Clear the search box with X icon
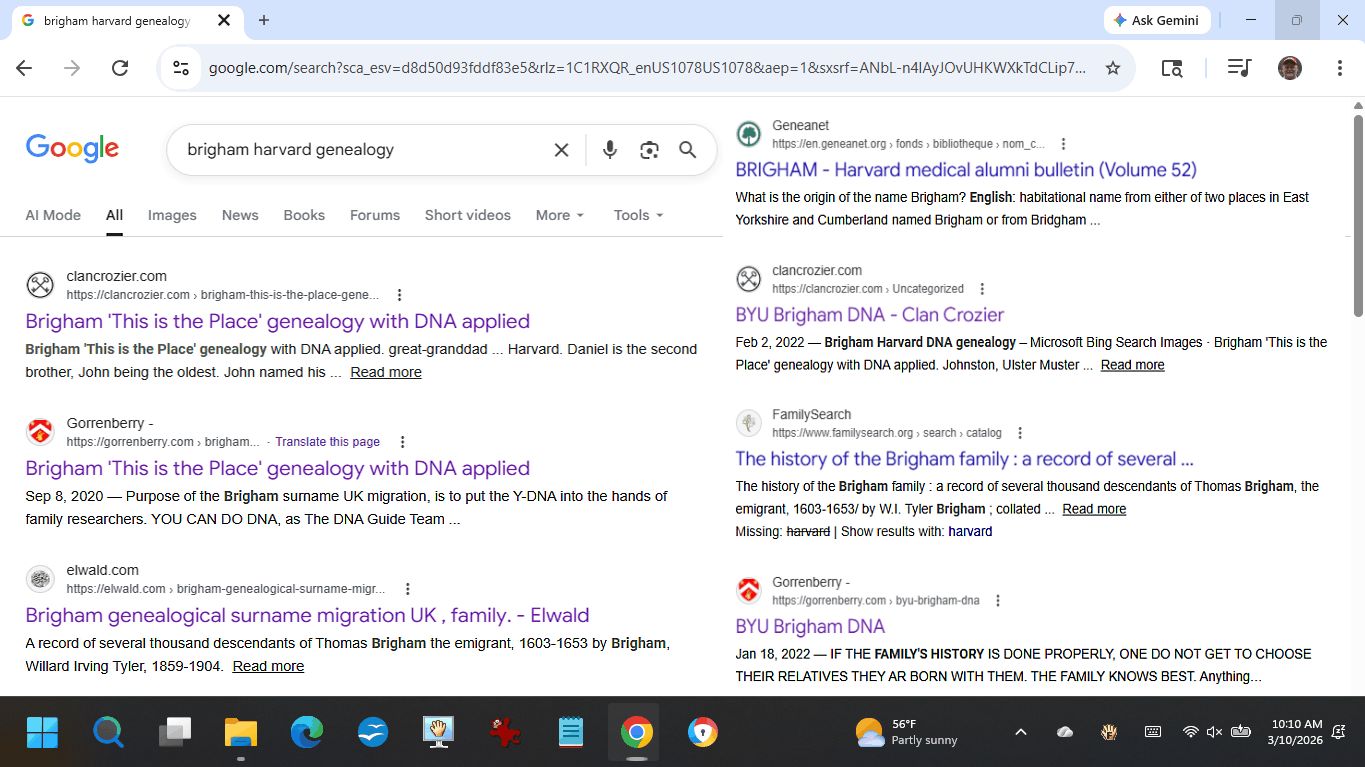Image resolution: width=1365 pixels, height=767 pixels. 561,150
